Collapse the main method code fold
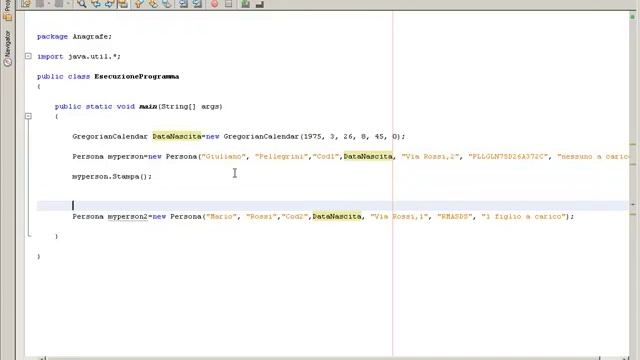 pos(28,116)
